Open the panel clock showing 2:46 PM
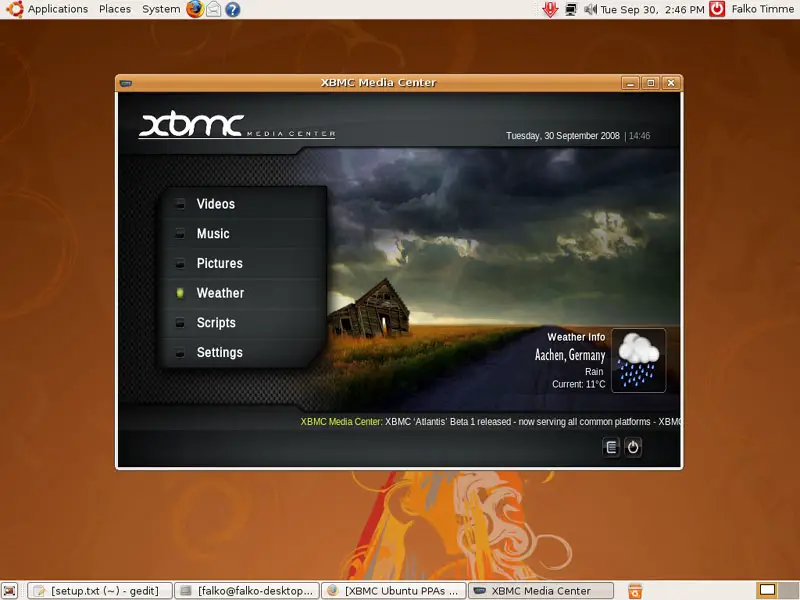The image size is (800, 600). pos(652,9)
